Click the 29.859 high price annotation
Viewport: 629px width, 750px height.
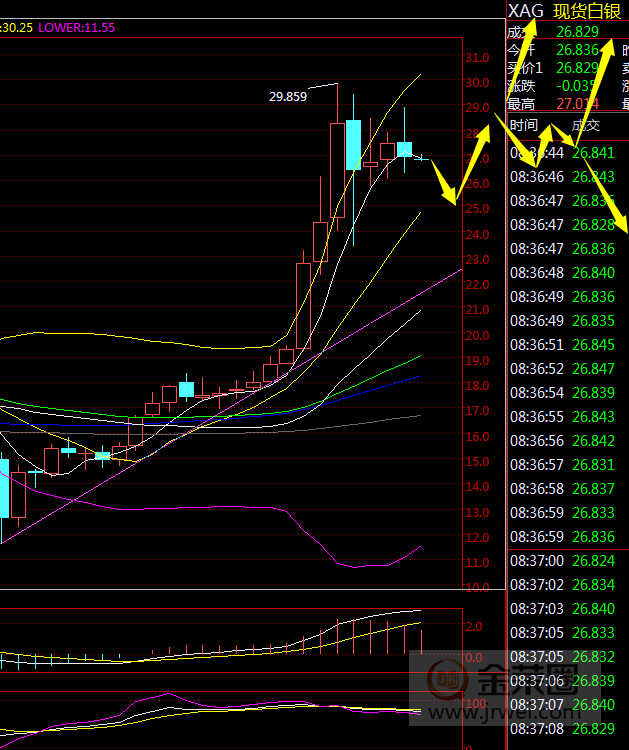coord(287,97)
